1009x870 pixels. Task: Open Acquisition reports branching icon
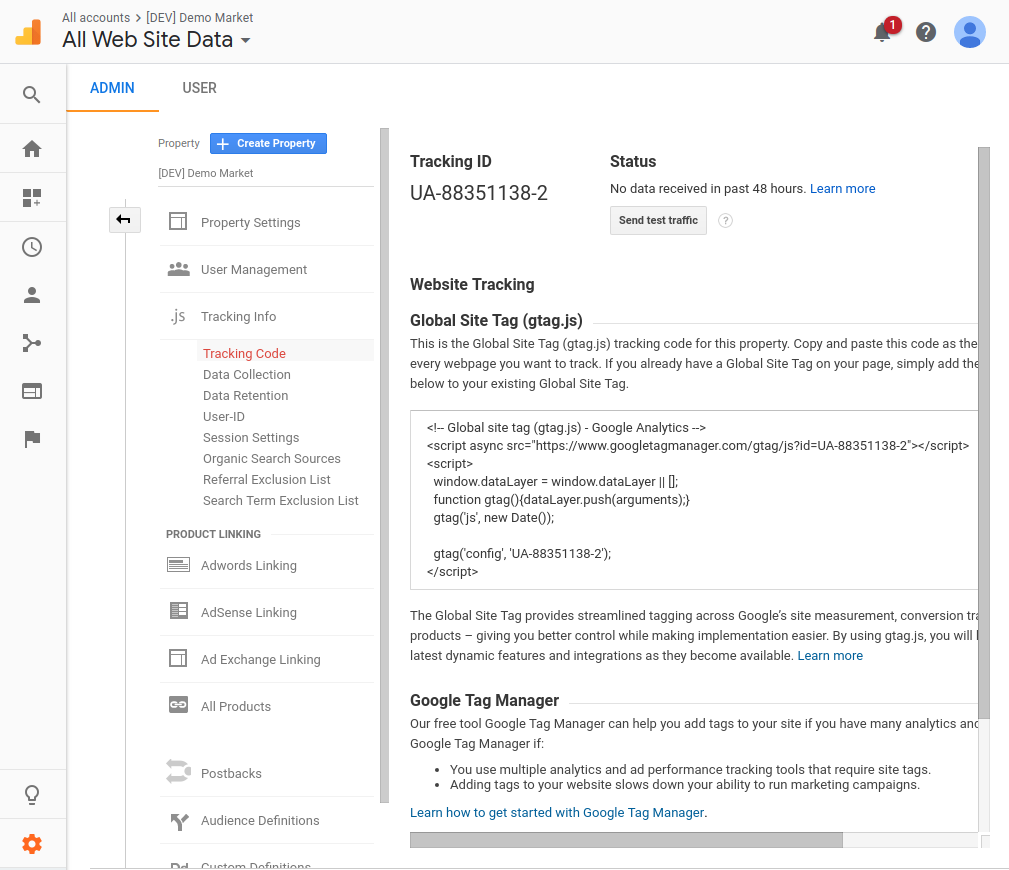[32, 343]
